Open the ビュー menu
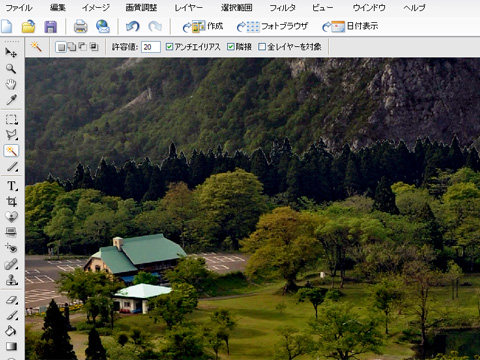The image size is (480, 360). click(x=322, y=8)
